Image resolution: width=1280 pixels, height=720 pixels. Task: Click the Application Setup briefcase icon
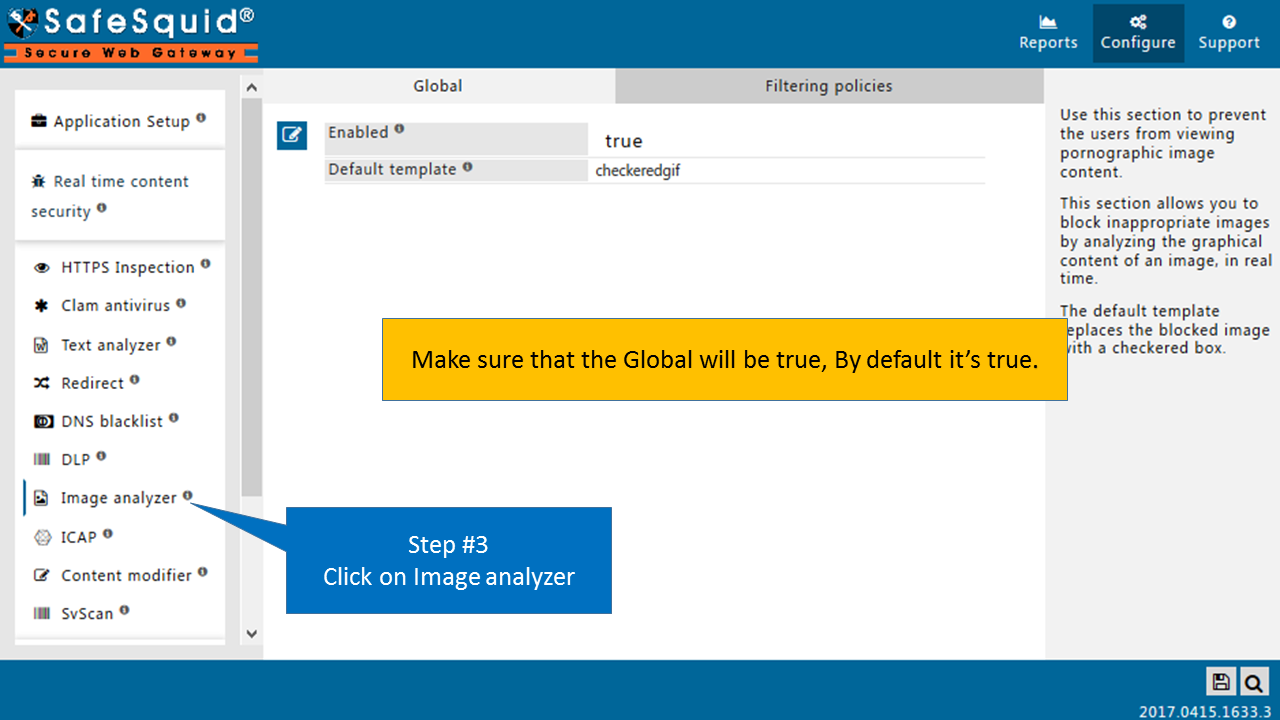pos(39,121)
